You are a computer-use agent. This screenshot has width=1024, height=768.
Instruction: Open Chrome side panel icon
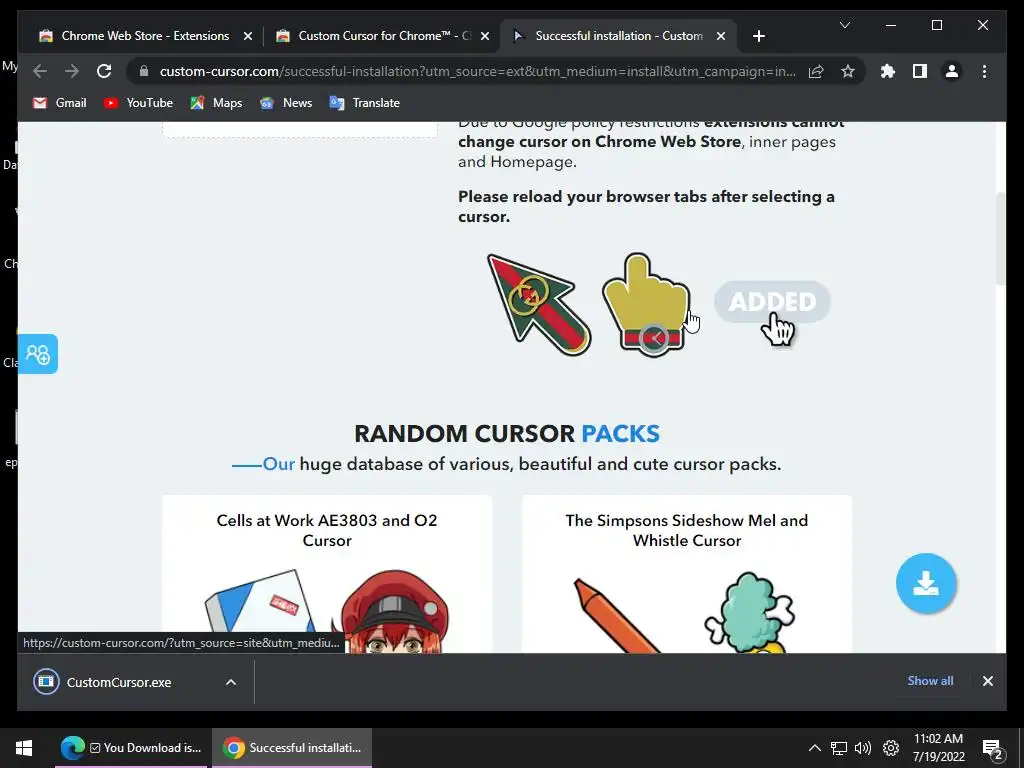point(920,71)
